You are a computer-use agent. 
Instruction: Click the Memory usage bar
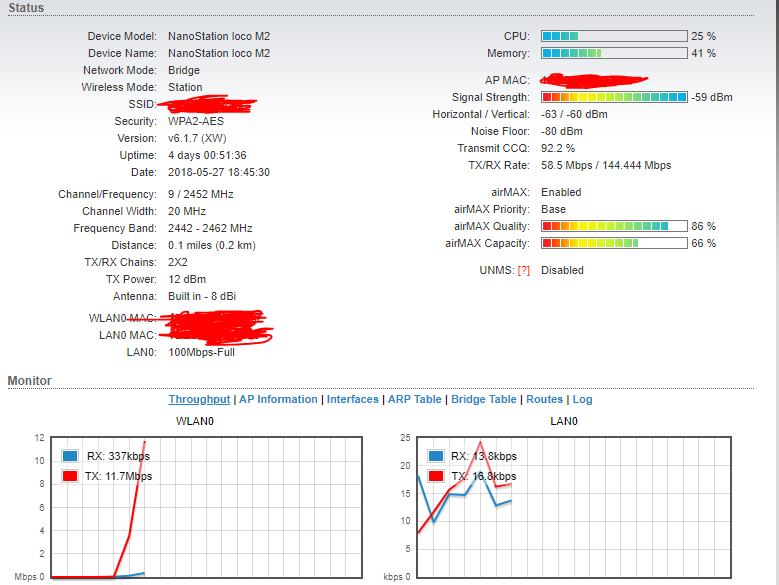[x=614, y=53]
